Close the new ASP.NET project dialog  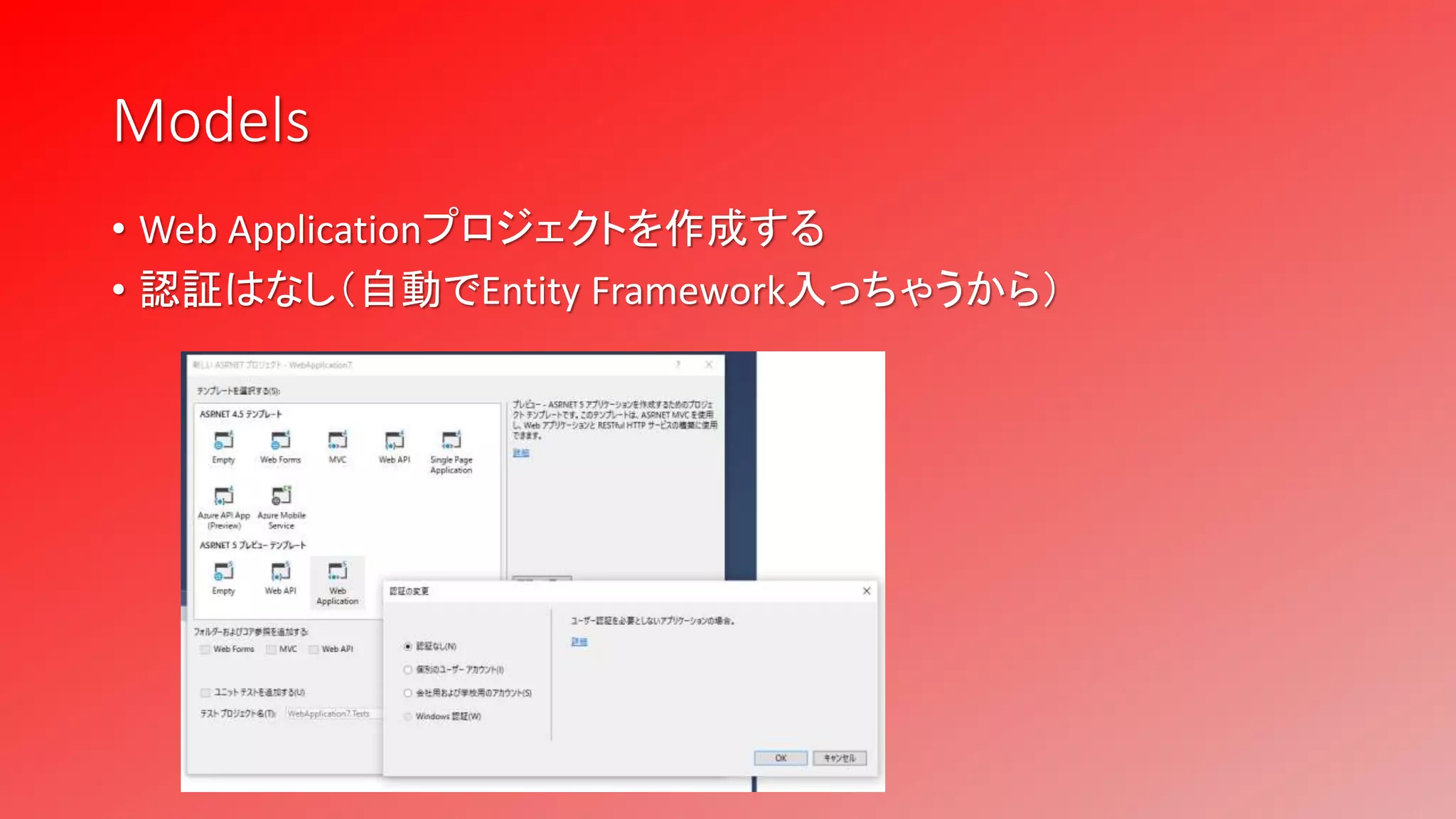pos(709,364)
